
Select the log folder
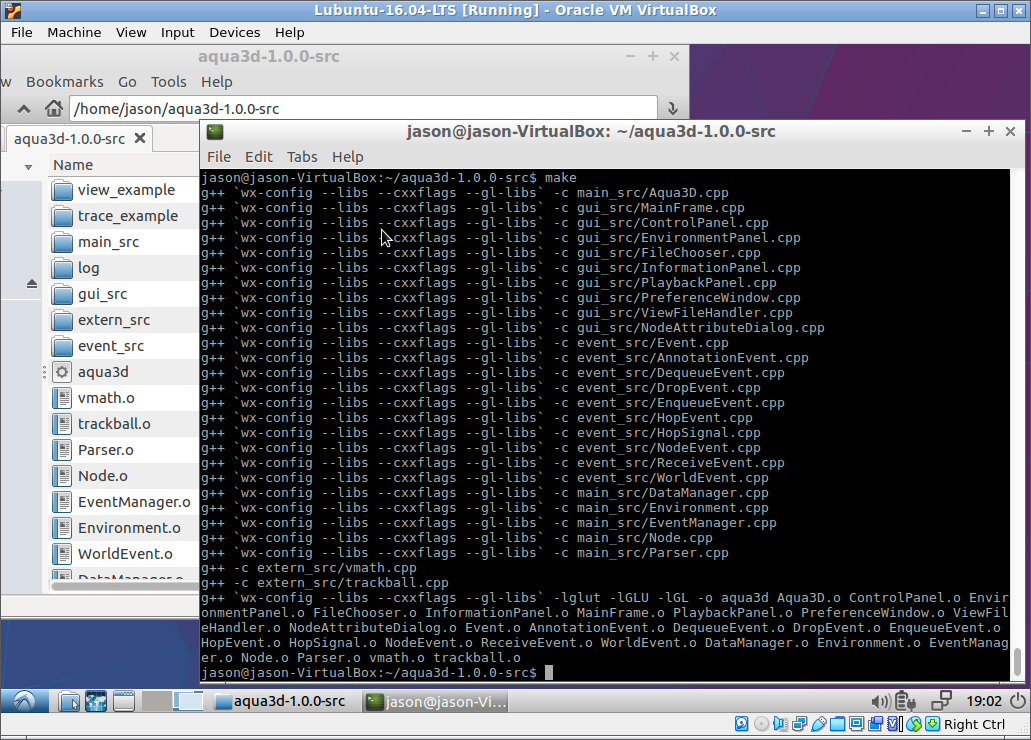[x=125, y=268]
